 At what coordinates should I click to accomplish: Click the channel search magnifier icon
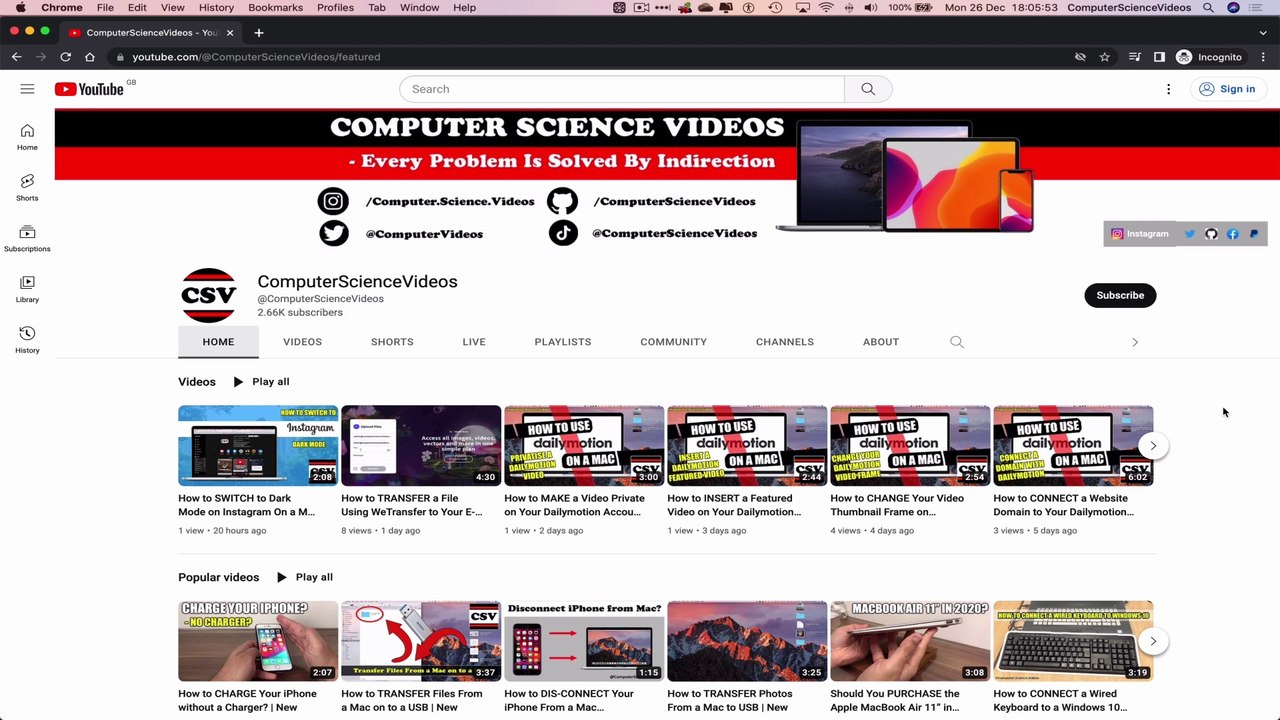(x=957, y=342)
